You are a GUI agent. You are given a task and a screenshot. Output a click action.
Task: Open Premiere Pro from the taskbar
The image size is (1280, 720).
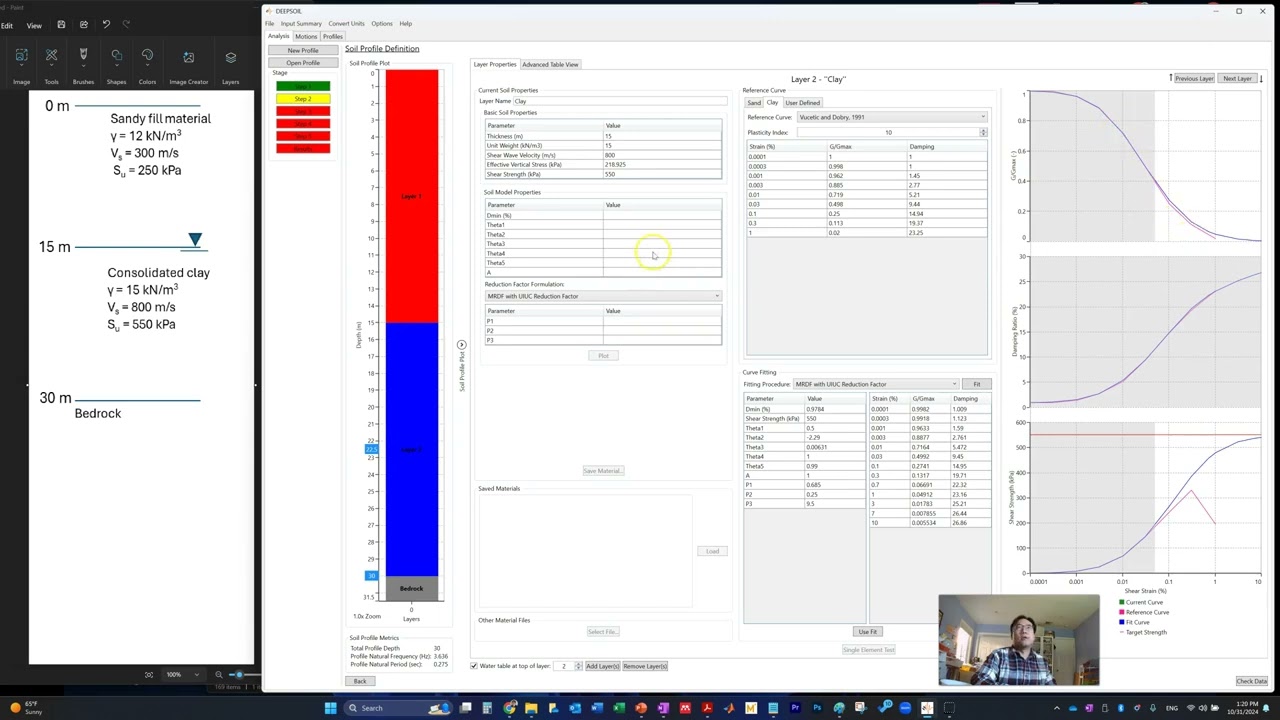(795, 708)
